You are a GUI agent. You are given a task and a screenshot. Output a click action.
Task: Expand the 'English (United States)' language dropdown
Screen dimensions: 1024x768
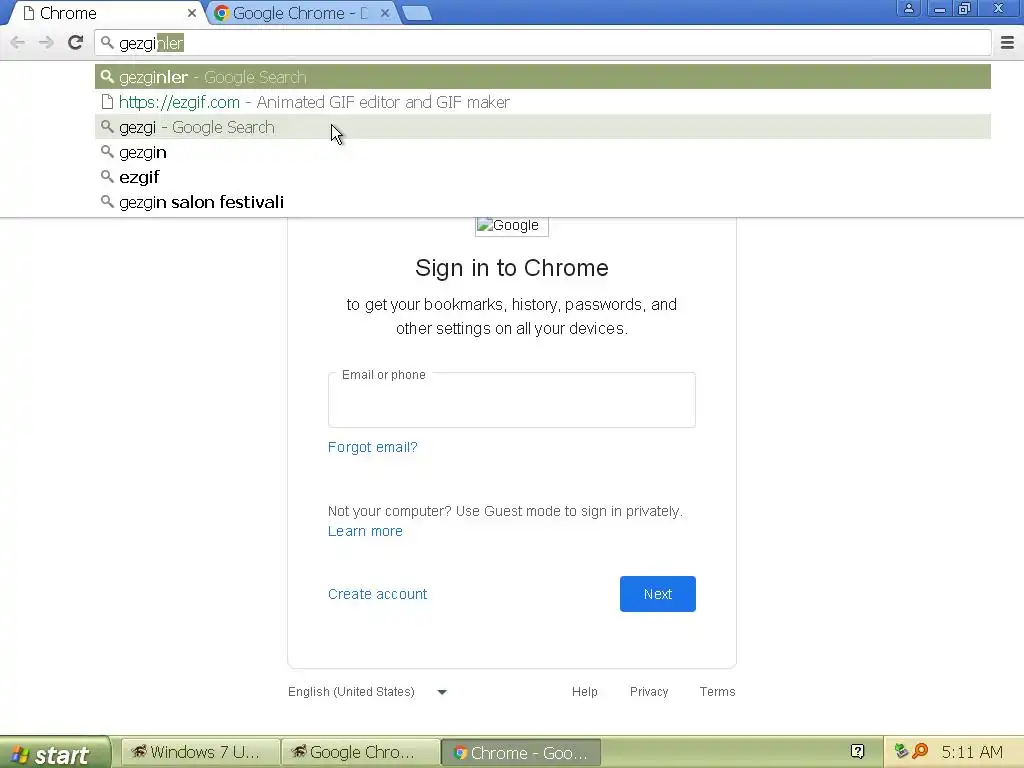coord(367,692)
